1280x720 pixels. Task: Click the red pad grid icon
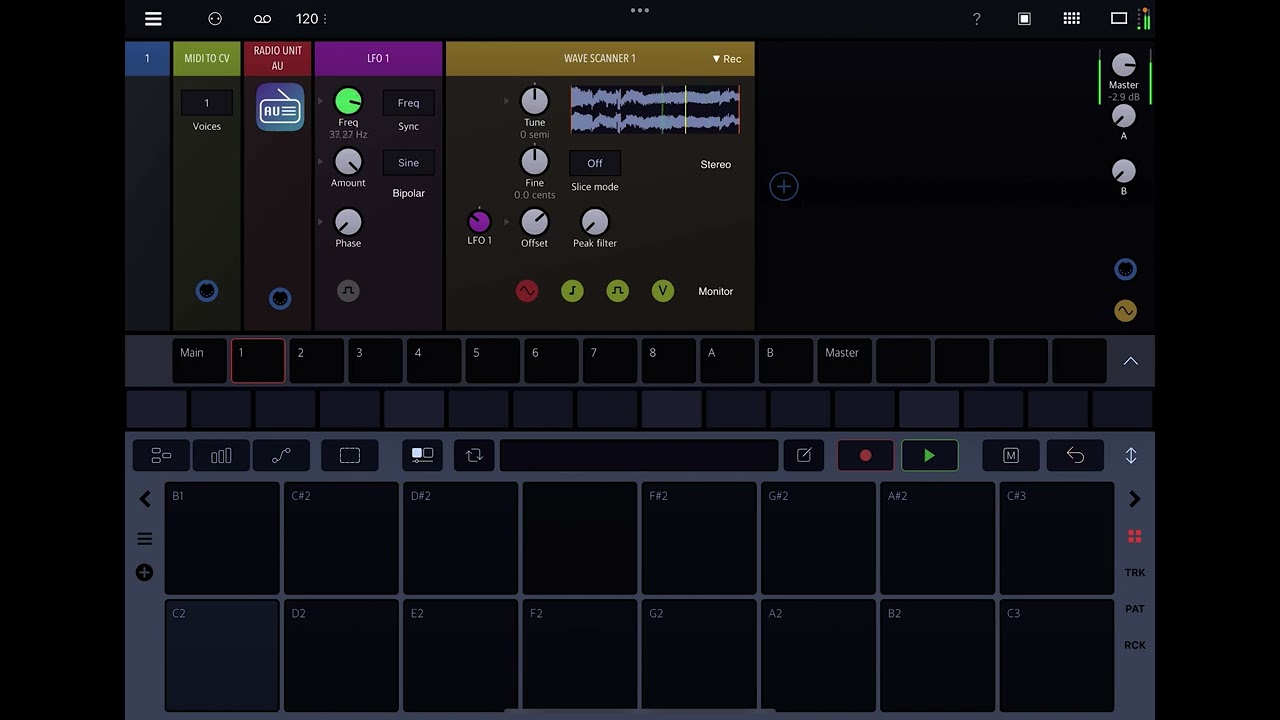pyautogui.click(x=1134, y=537)
